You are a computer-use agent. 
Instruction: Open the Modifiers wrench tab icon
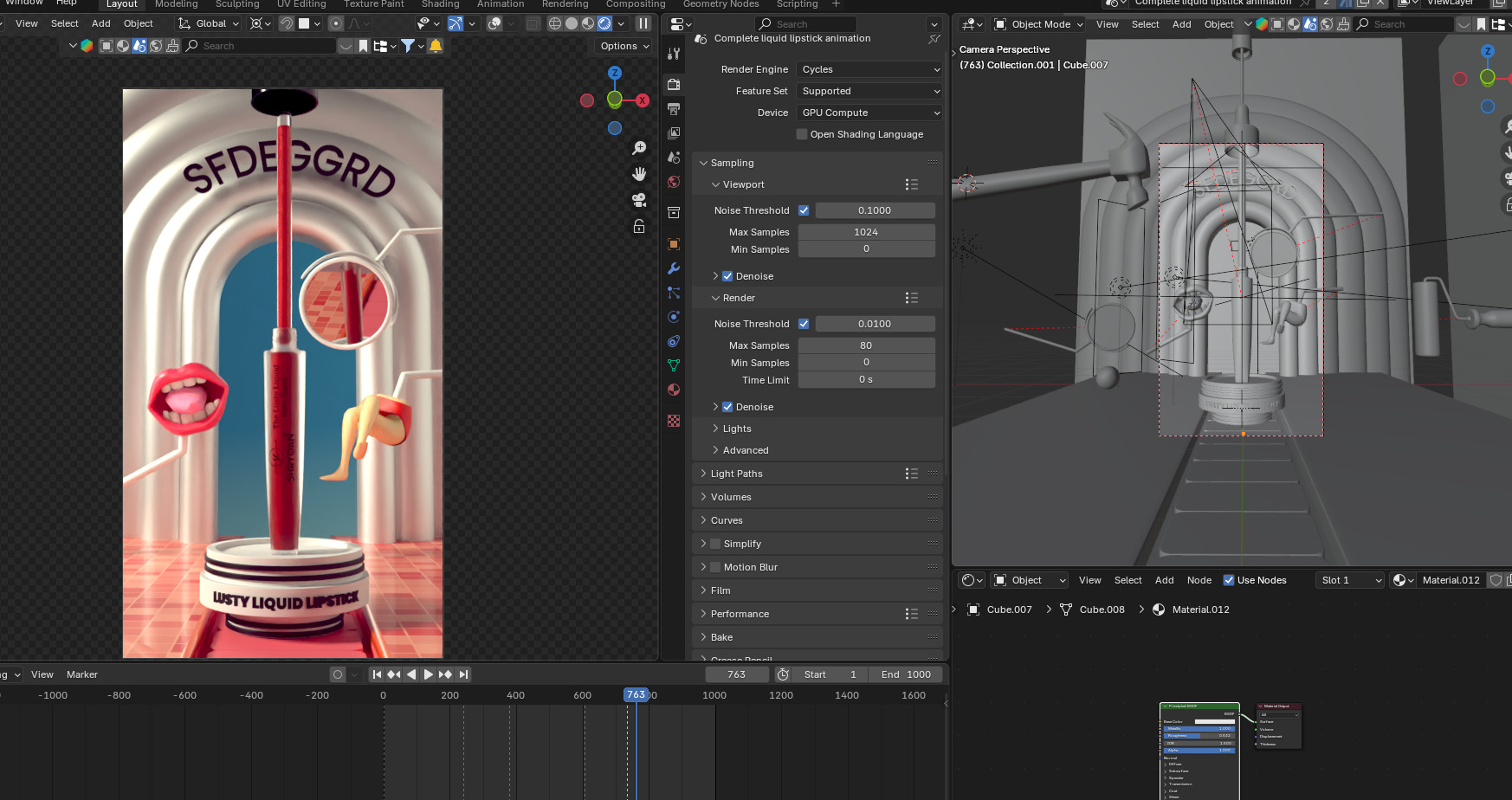(x=674, y=268)
